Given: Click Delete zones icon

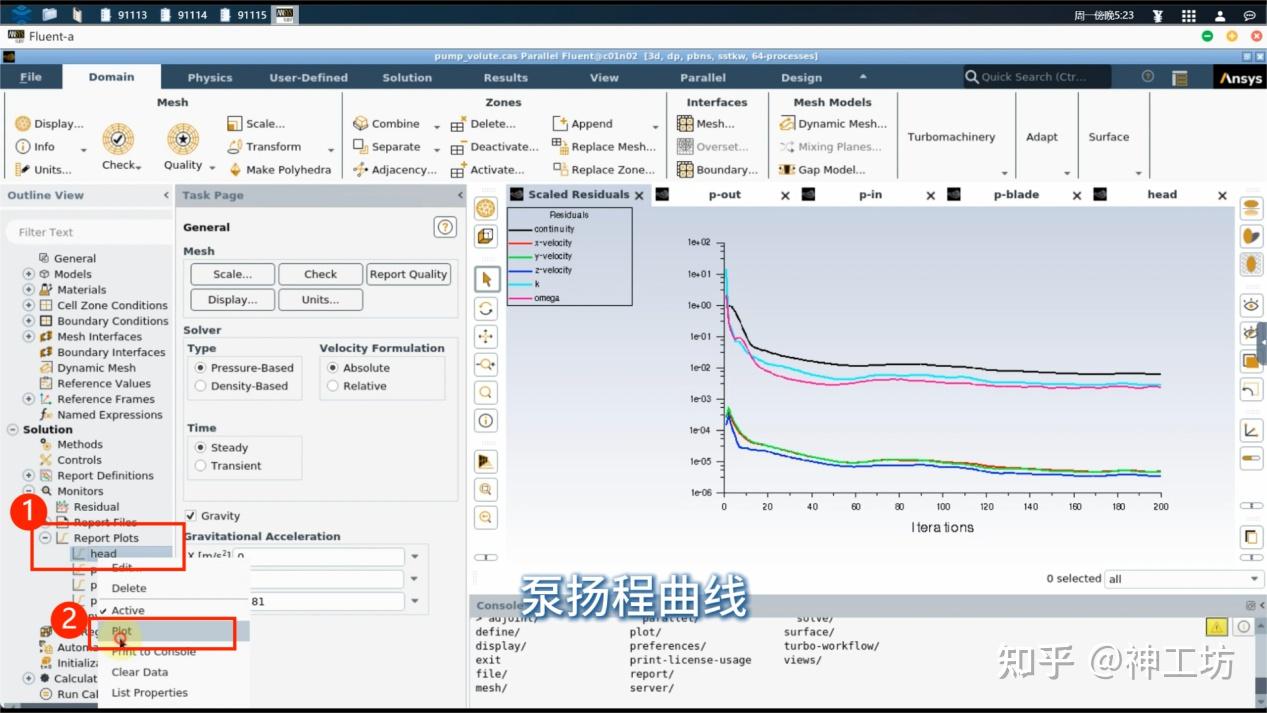Looking at the screenshot, I should tap(458, 125).
